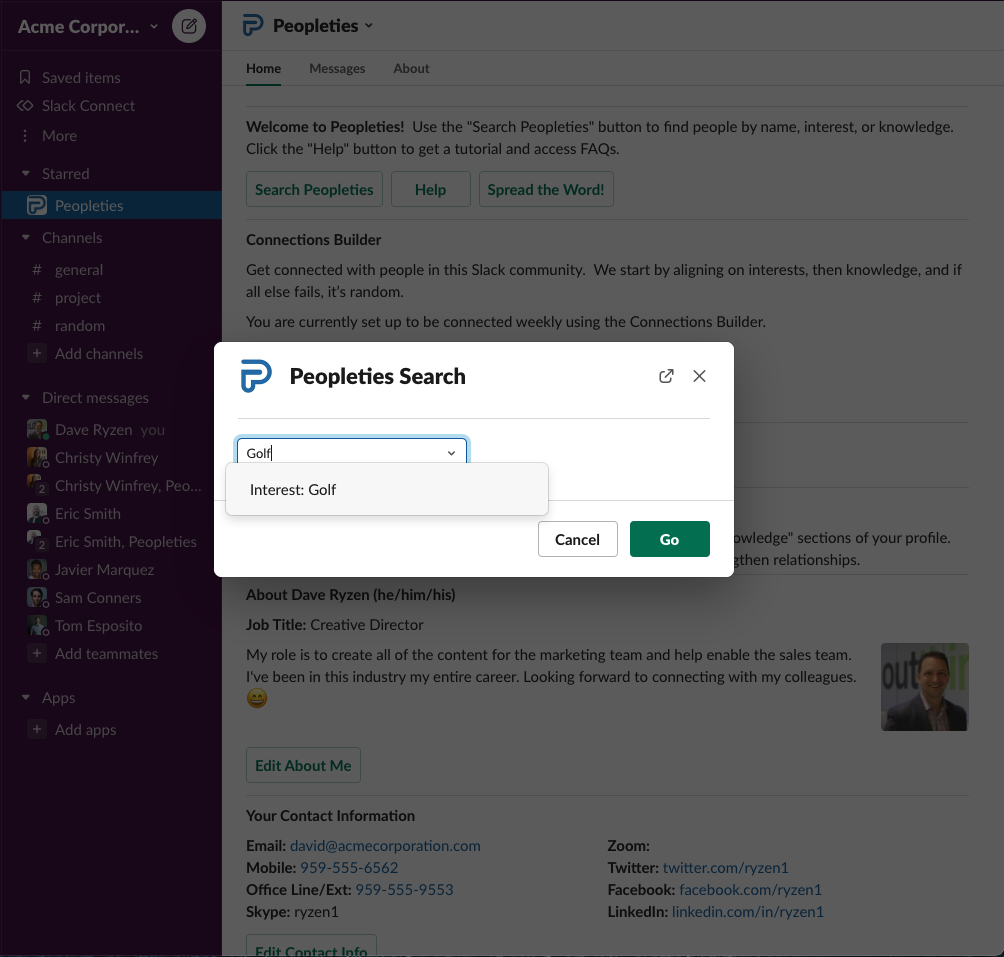Click Eric Smith's avatar icon

pyautogui.click(x=37, y=513)
